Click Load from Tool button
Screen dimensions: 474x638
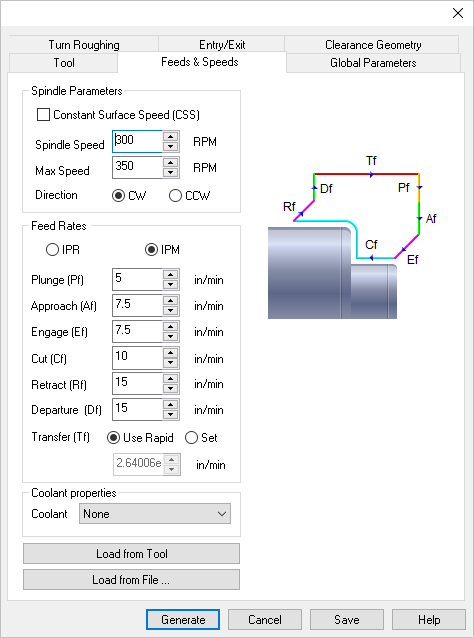[x=131, y=554]
